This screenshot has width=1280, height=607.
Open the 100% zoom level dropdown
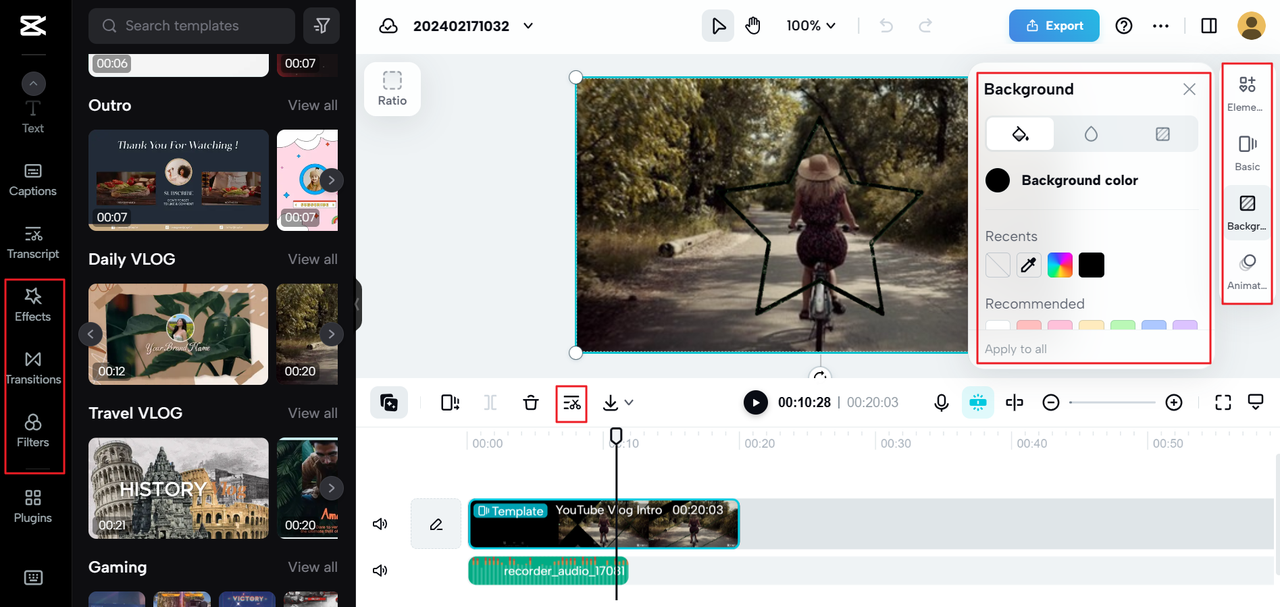811,26
